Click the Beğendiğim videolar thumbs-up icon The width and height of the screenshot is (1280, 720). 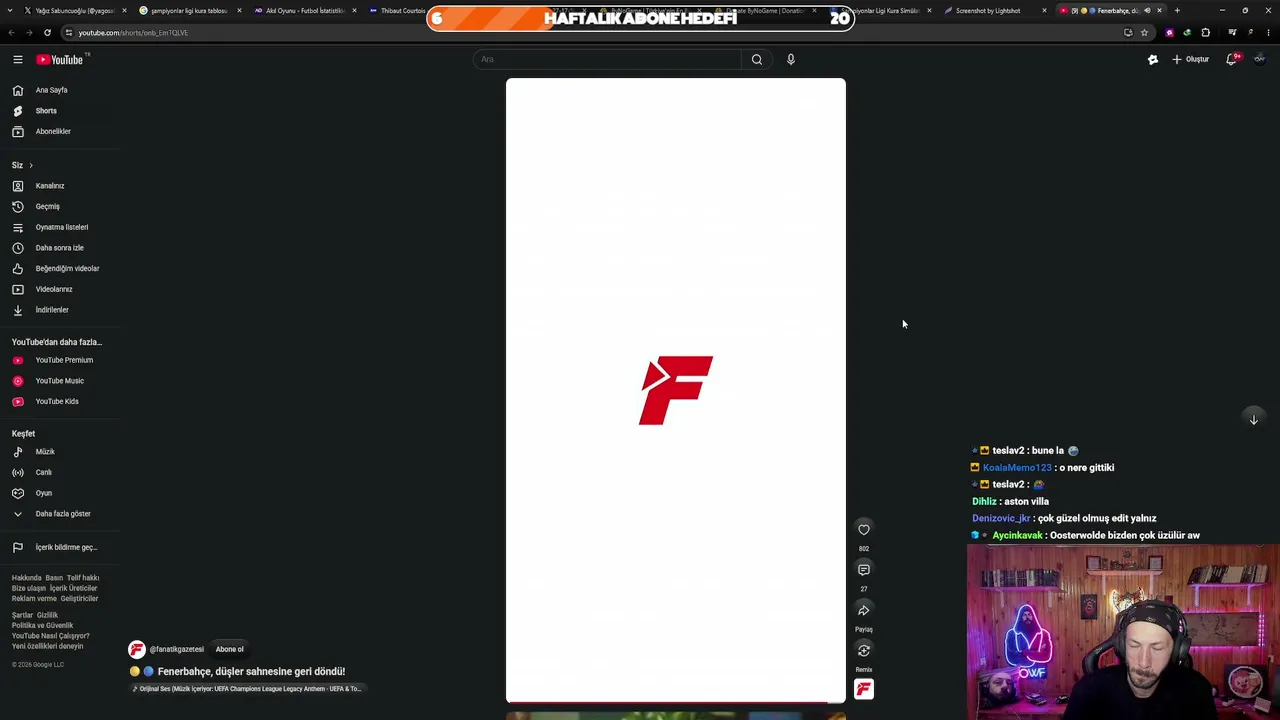coord(17,269)
